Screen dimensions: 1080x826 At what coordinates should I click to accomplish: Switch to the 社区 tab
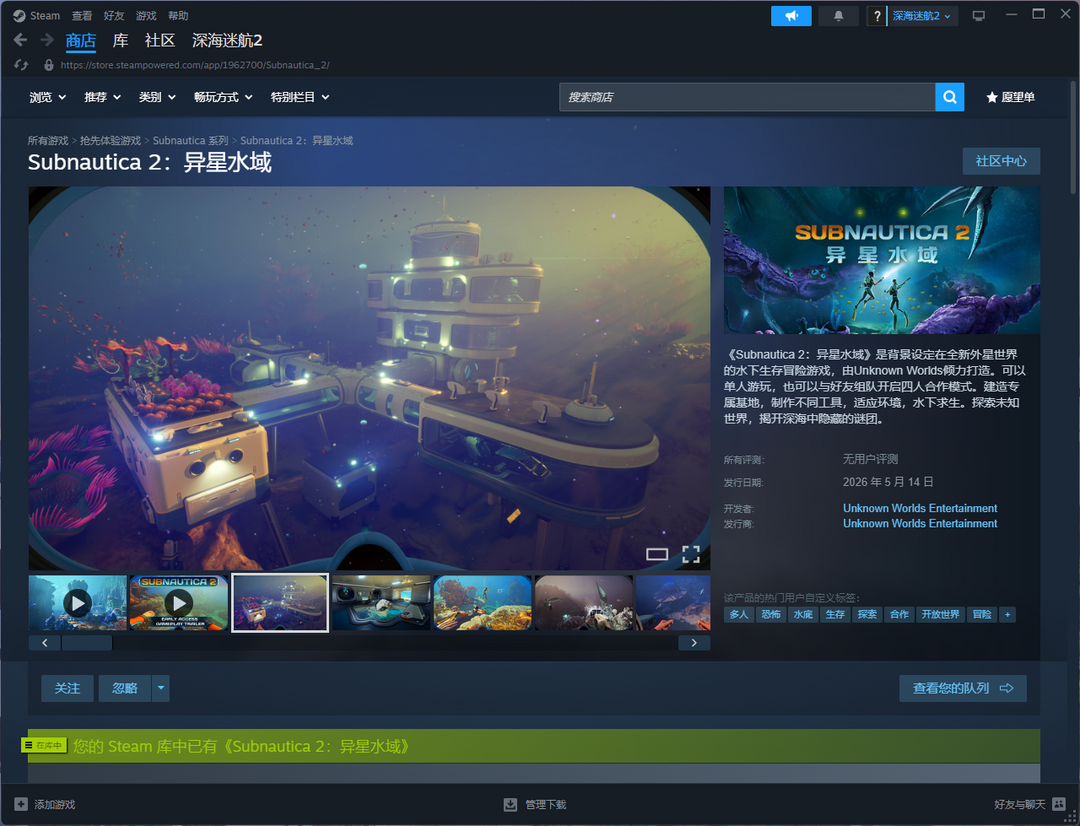[160, 41]
